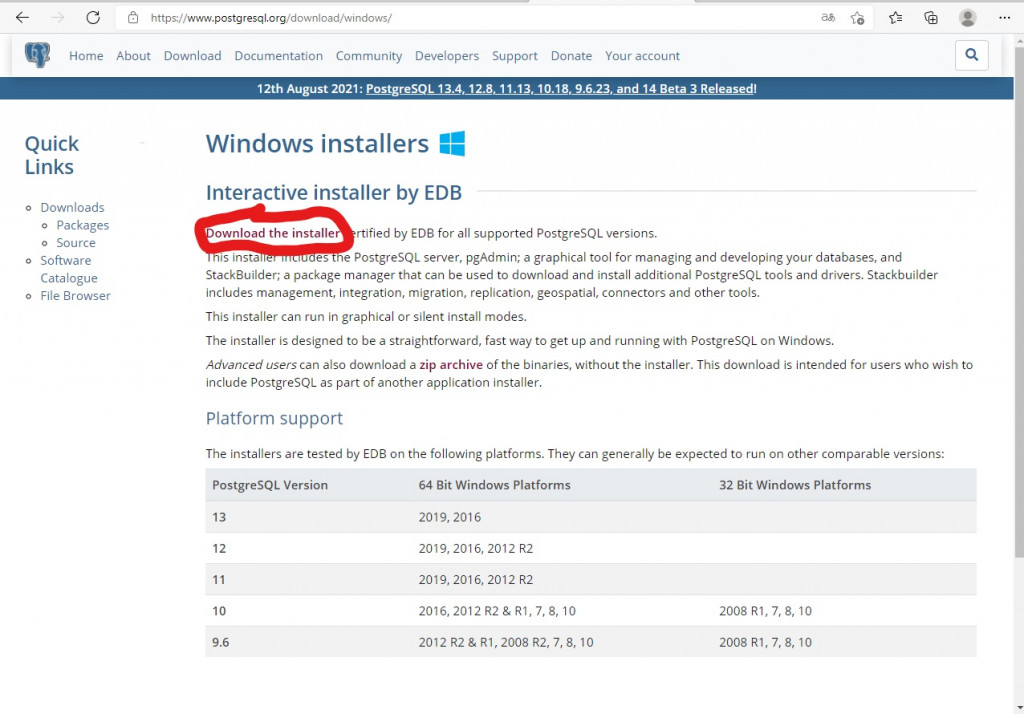Open Source in Quick Links
The image size is (1024, 714).
[76, 242]
